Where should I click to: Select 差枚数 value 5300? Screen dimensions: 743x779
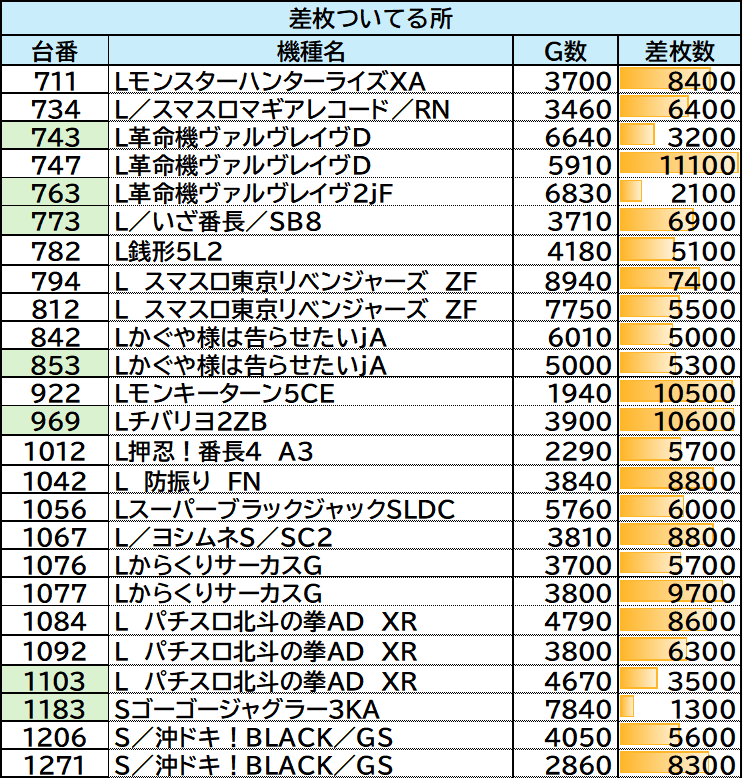pos(679,364)
